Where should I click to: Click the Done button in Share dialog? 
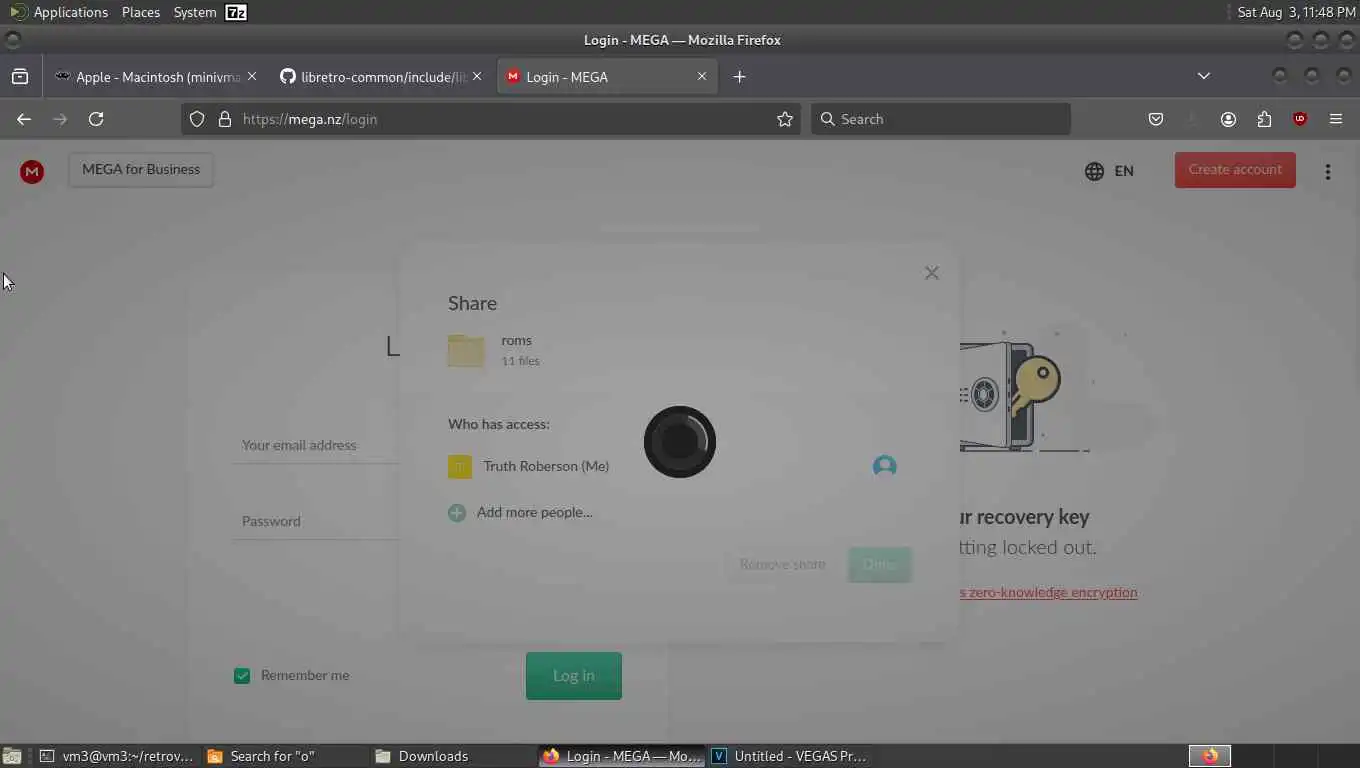coord(879,564)
